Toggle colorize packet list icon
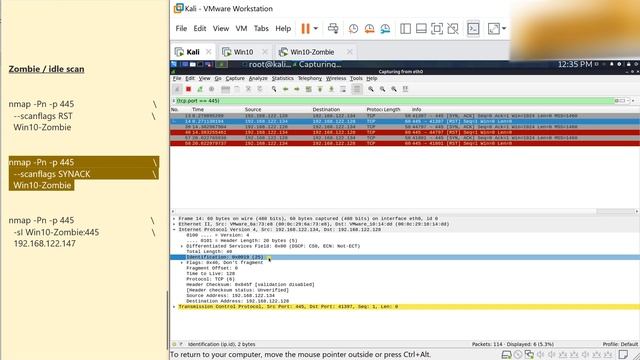 (357, 89)
